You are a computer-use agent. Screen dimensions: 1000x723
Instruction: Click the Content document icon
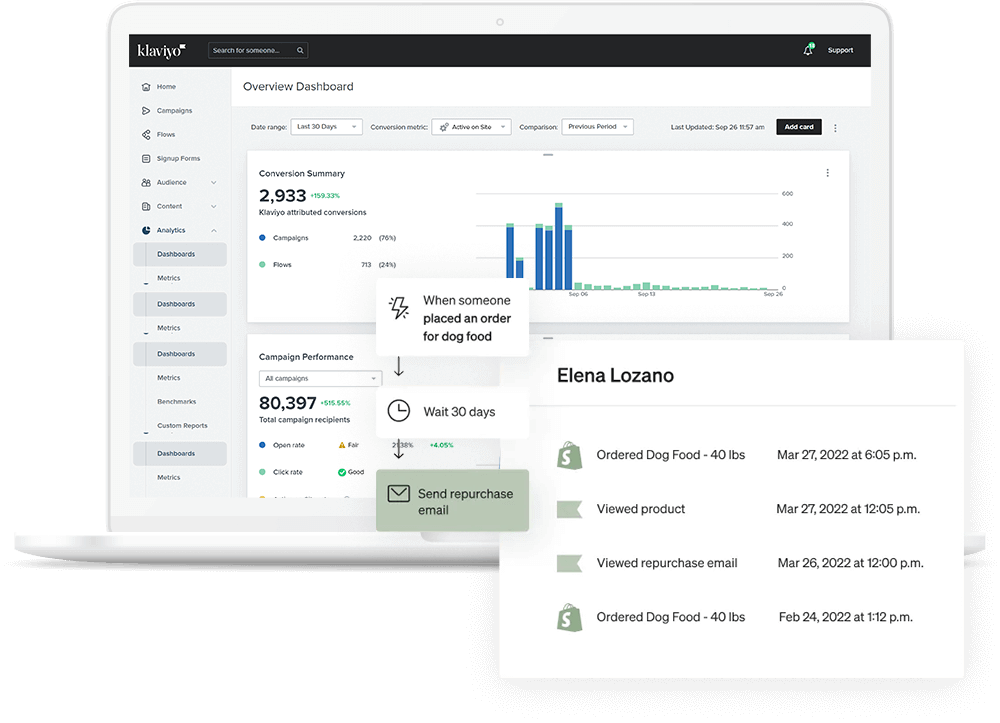146,207
